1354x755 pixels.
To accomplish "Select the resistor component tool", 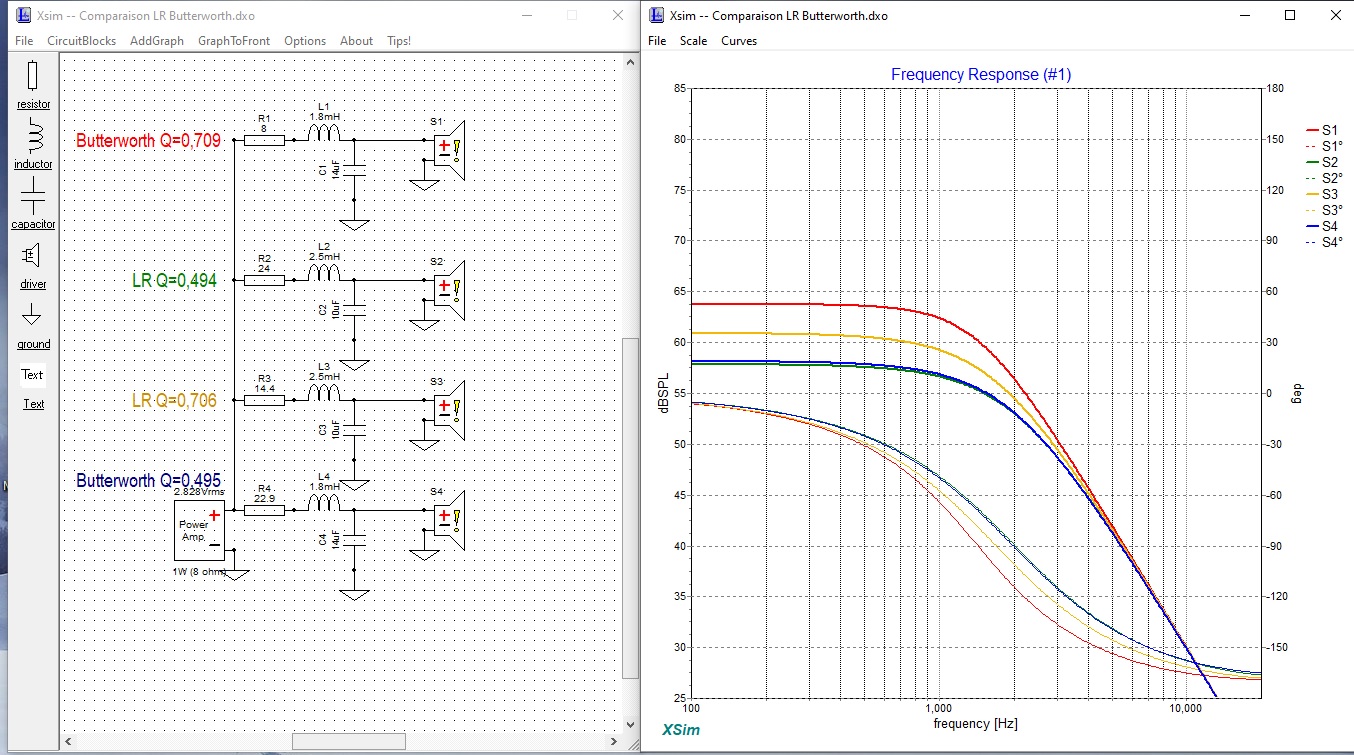I will [x=33, y=83].
